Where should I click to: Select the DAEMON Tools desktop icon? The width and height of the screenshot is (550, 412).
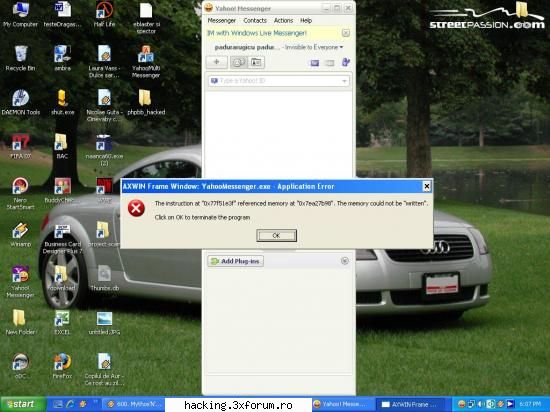click(x=21, y=102)
